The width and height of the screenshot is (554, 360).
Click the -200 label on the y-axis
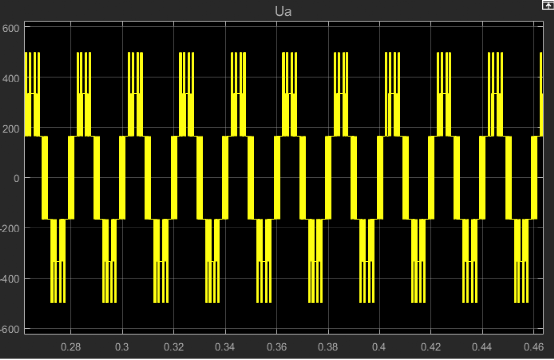[10, 229]
